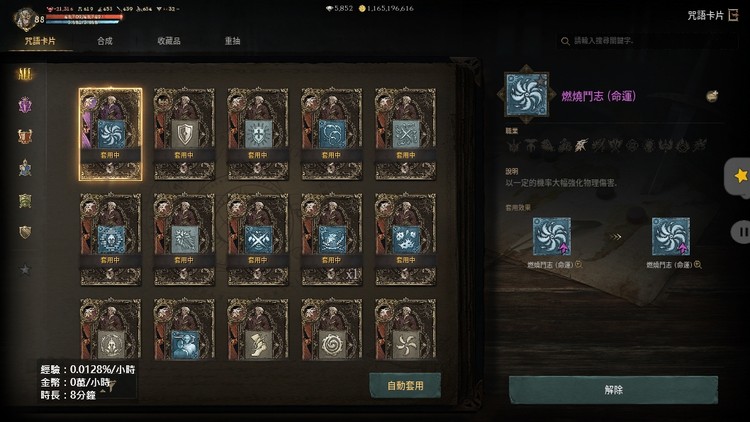750x422 pixels.
Task: Select the ALL filter in left sidebar
Action: click(x=25, y=74)
